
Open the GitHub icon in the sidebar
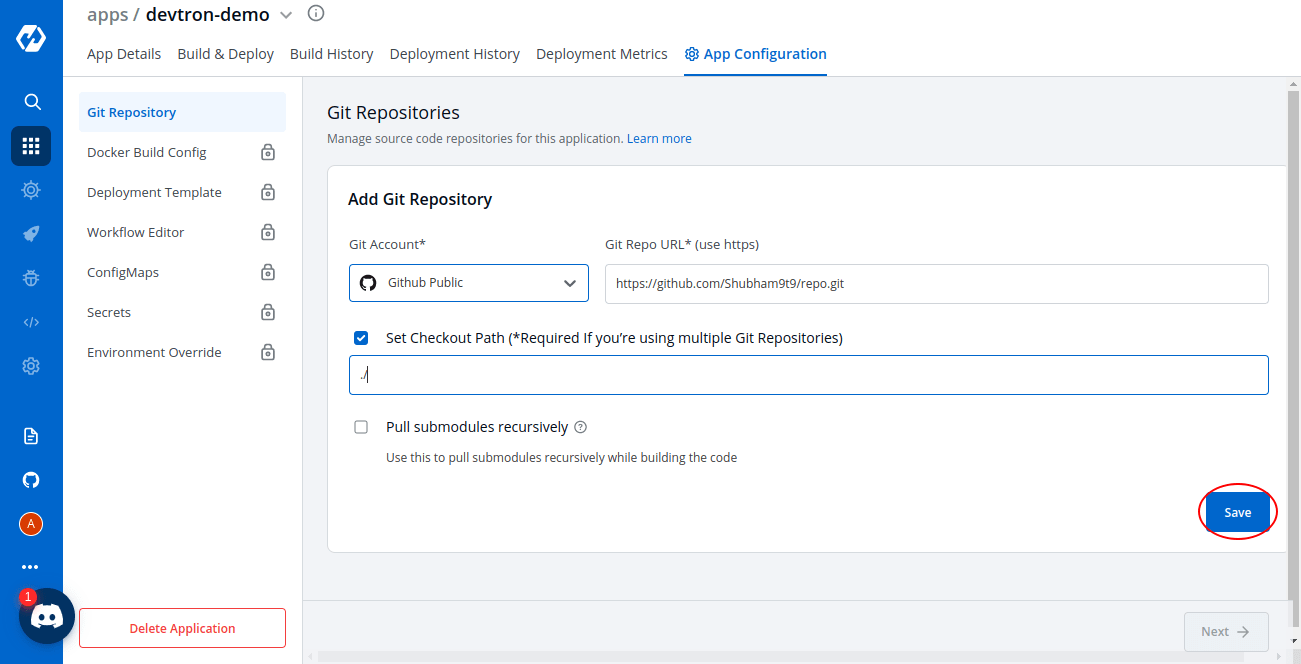point(31,480)
